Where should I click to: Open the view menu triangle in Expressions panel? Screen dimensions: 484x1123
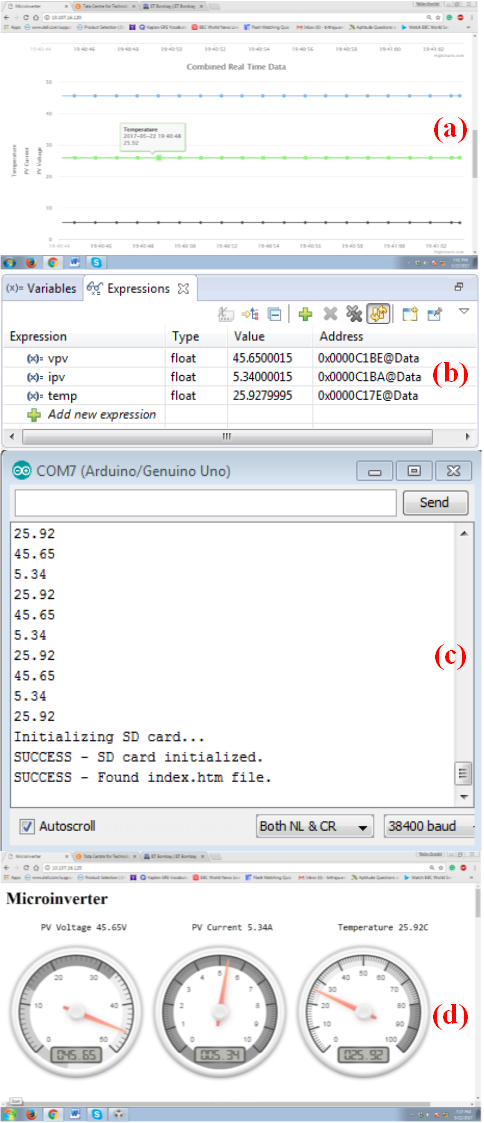coord(463,312)
